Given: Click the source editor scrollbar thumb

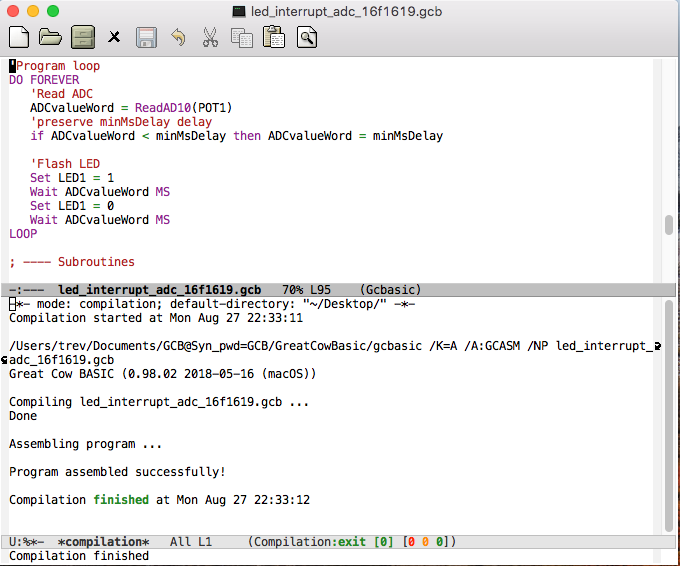Looking at the screenshot, I should tap(669, 225).
